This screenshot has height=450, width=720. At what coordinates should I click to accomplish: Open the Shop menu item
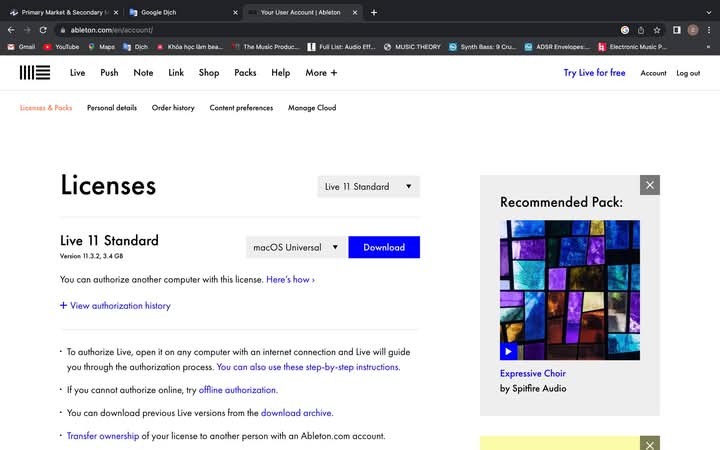[209, 73]
